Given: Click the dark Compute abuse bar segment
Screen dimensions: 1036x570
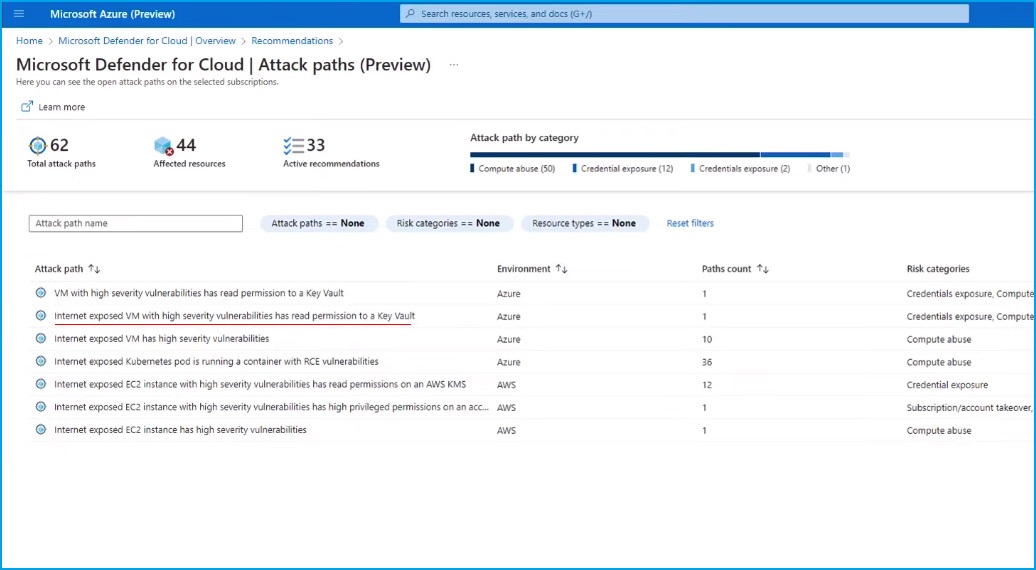Looking at the screenshot, I should (x=615, y=155).
